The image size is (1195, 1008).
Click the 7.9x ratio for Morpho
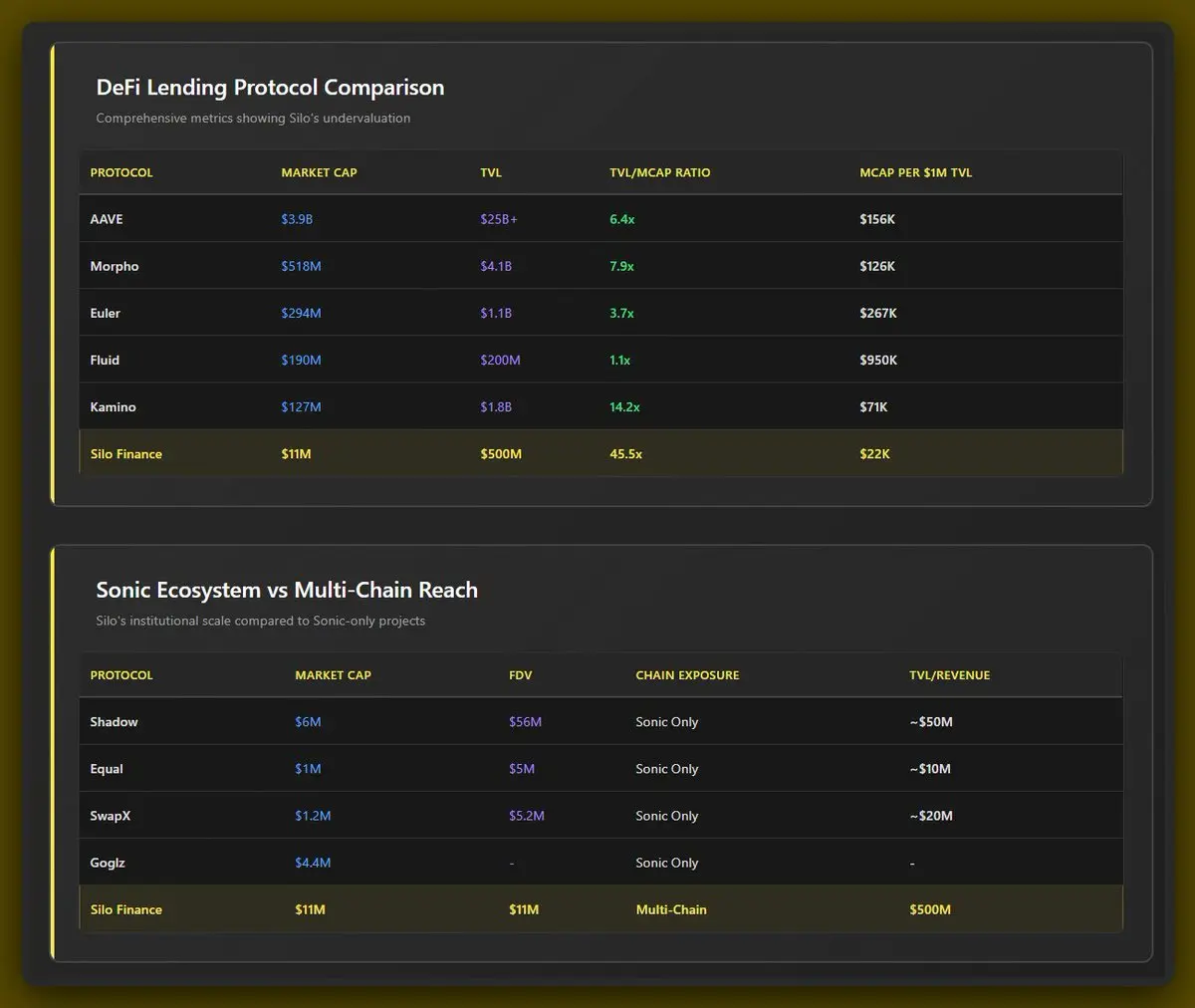(x=621, y=266)
